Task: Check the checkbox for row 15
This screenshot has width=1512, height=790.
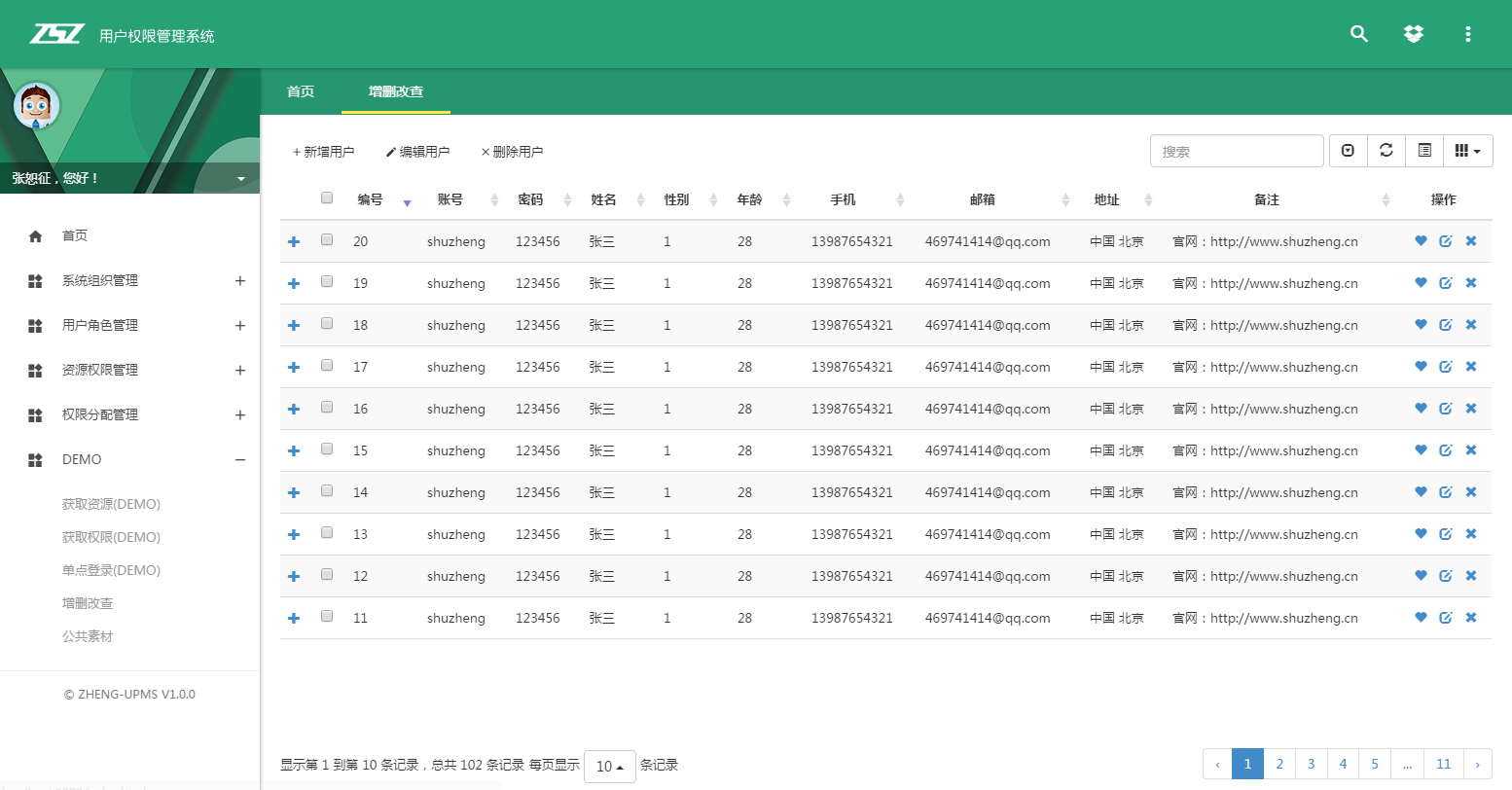Action: 327,449
